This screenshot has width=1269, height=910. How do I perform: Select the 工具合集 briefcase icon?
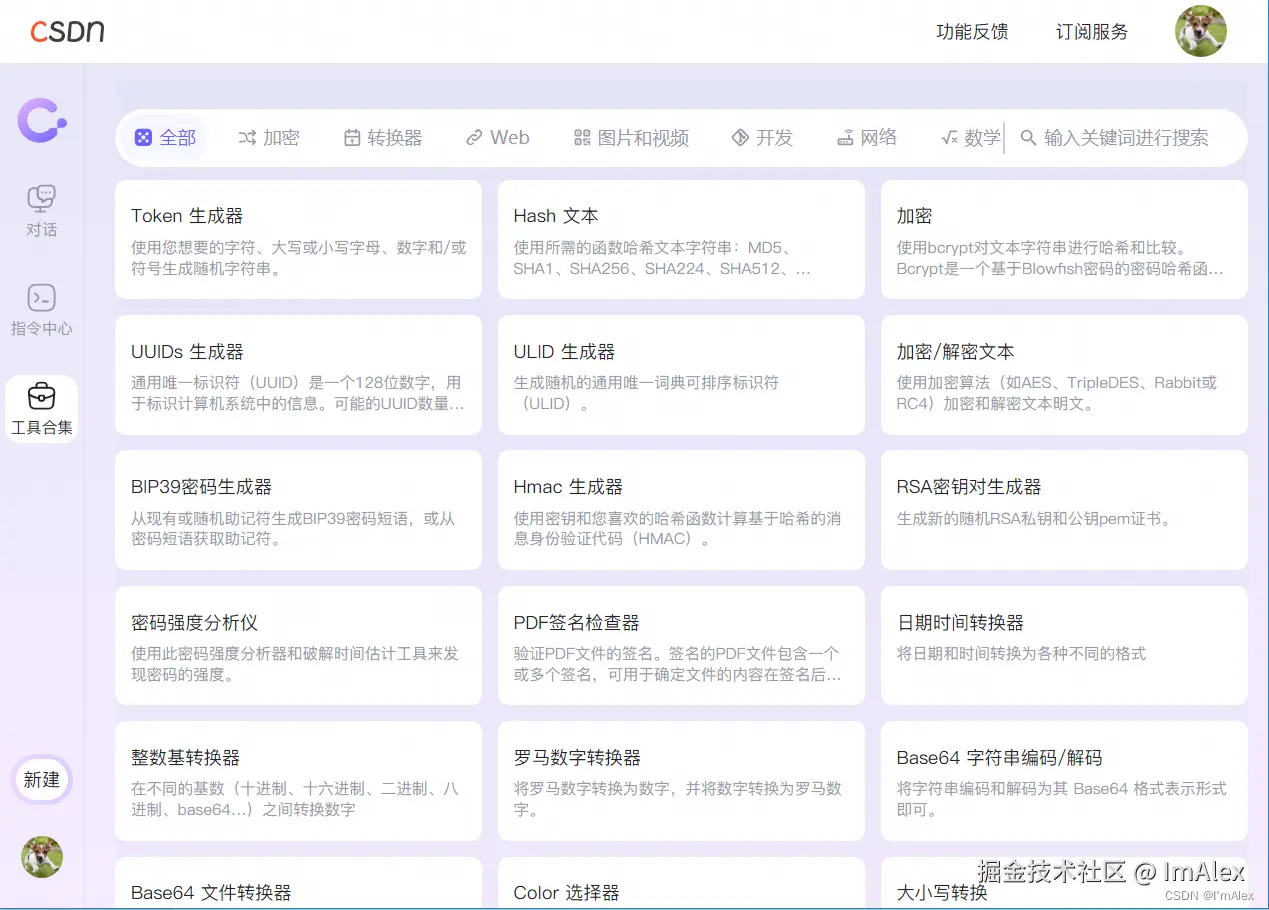(x=41, y=396)
